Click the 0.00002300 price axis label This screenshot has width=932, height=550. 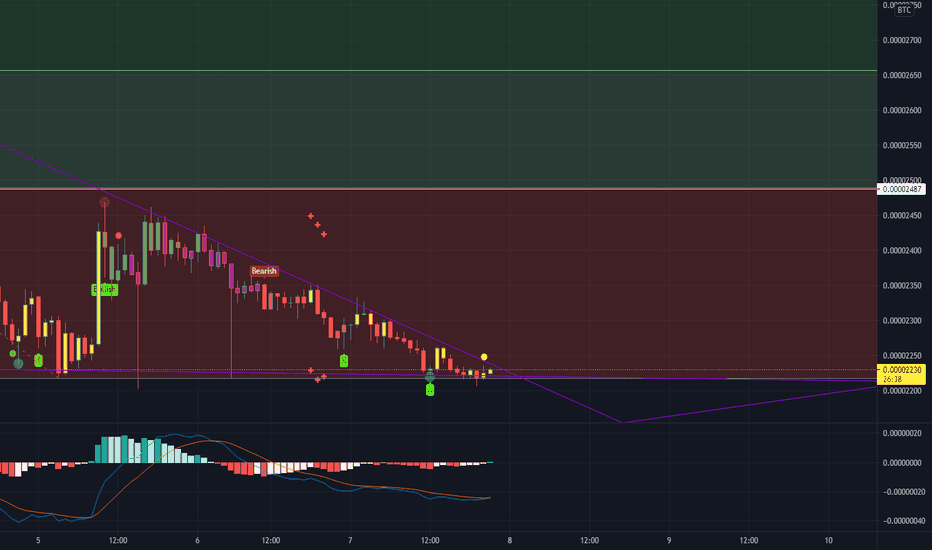902,321
